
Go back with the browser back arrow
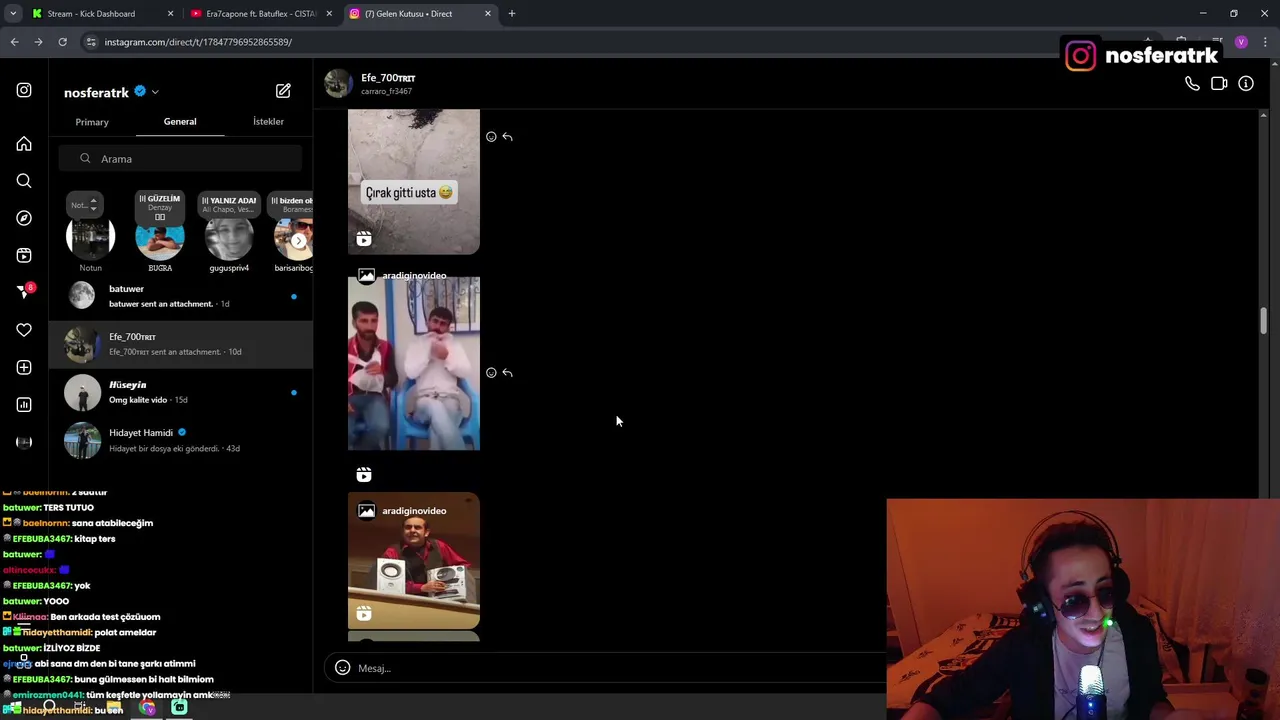coord(14,42)
